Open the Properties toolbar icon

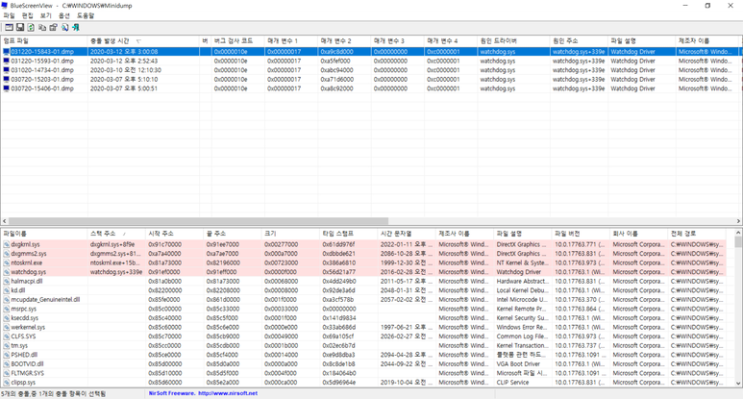(x=53, y=27)
